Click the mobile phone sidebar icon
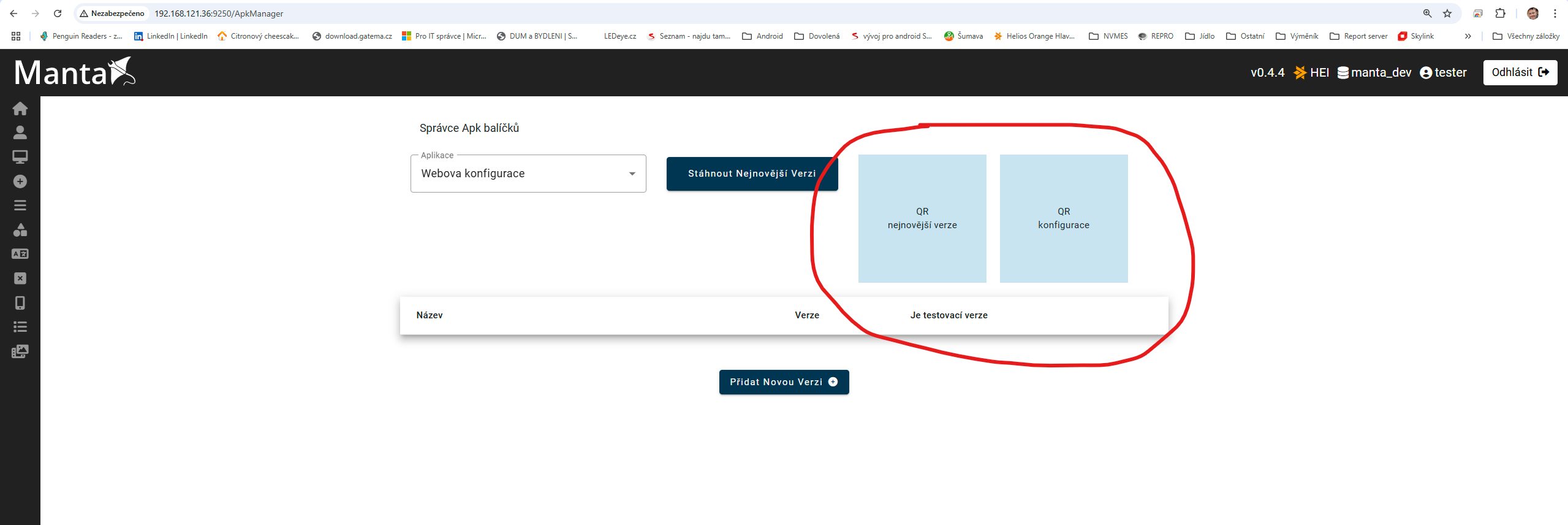The height and width of the screenshot is (525, 1568). tap(20, 302)
